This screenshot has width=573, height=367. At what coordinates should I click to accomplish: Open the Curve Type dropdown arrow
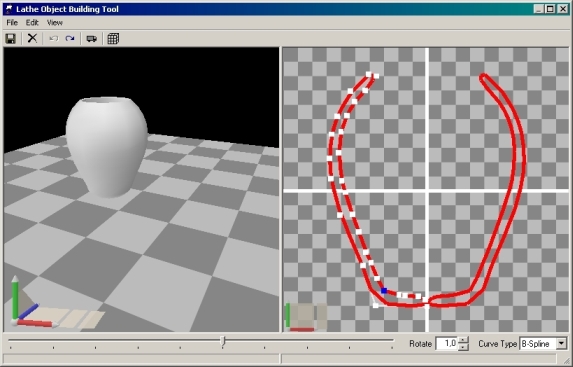tap(562, 344)
